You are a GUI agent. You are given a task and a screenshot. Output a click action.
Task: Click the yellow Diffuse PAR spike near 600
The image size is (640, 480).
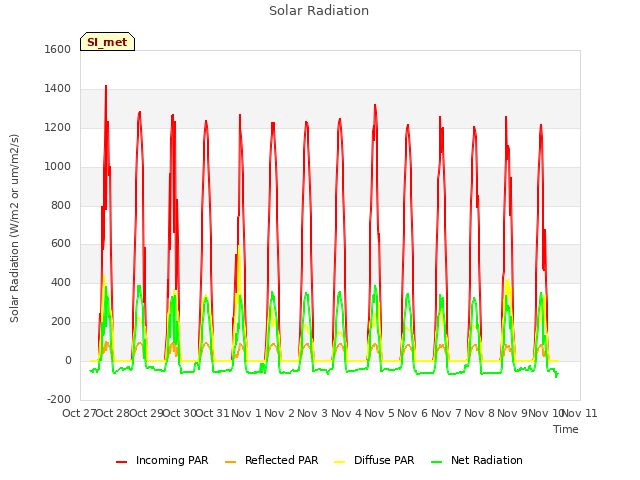click(239, 246)
